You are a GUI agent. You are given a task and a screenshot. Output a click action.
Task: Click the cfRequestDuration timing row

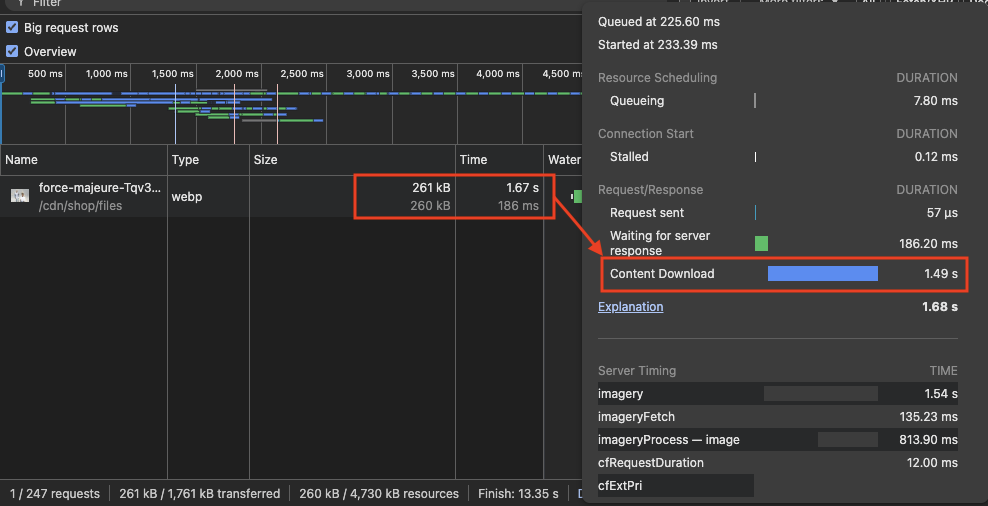[x=778, y=463]
